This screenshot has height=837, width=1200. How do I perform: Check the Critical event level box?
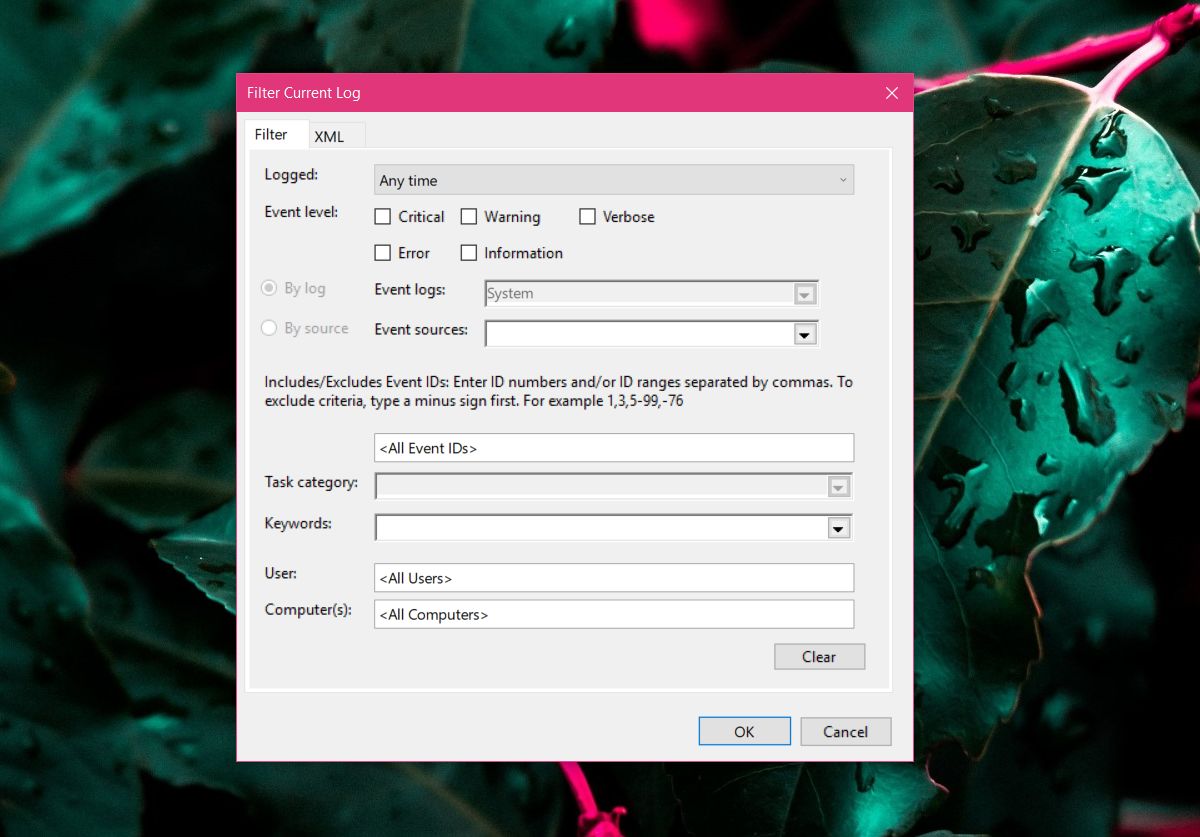click(x=382, y=217)
